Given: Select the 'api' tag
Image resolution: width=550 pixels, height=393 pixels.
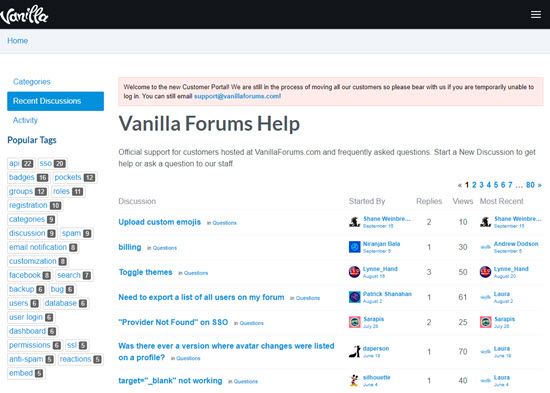Looking at the screenshot, I should pyautogui.click(x=21, y=164).
